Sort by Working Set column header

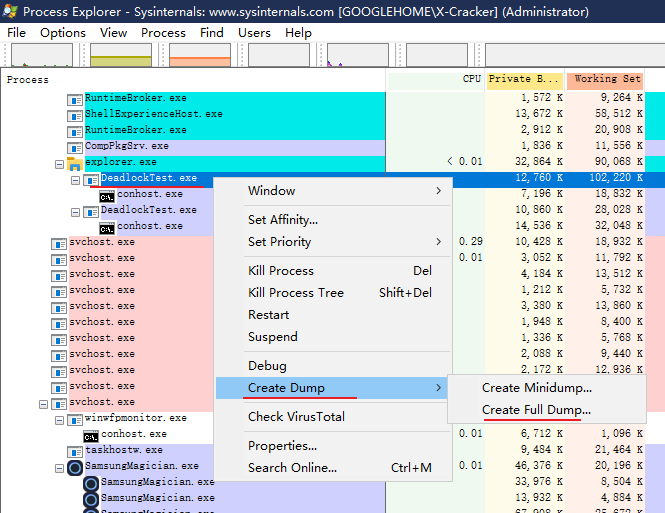tap(605, 80)
